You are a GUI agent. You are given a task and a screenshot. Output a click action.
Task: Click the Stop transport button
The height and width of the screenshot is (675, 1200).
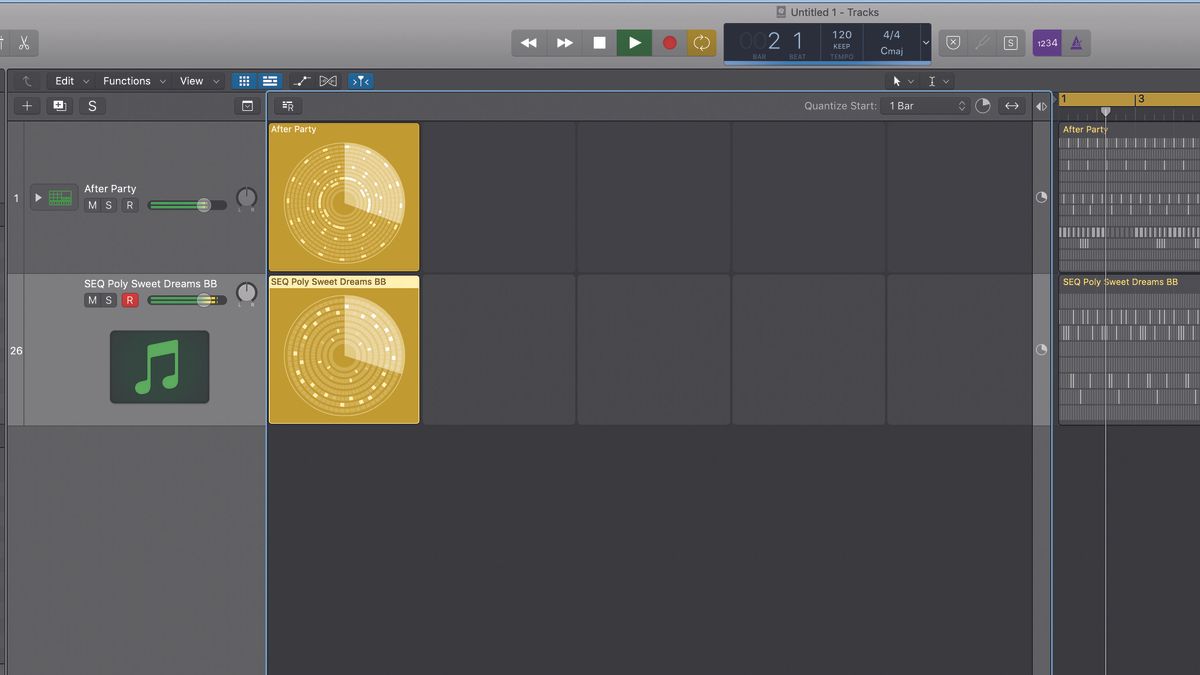coord(599,42)
